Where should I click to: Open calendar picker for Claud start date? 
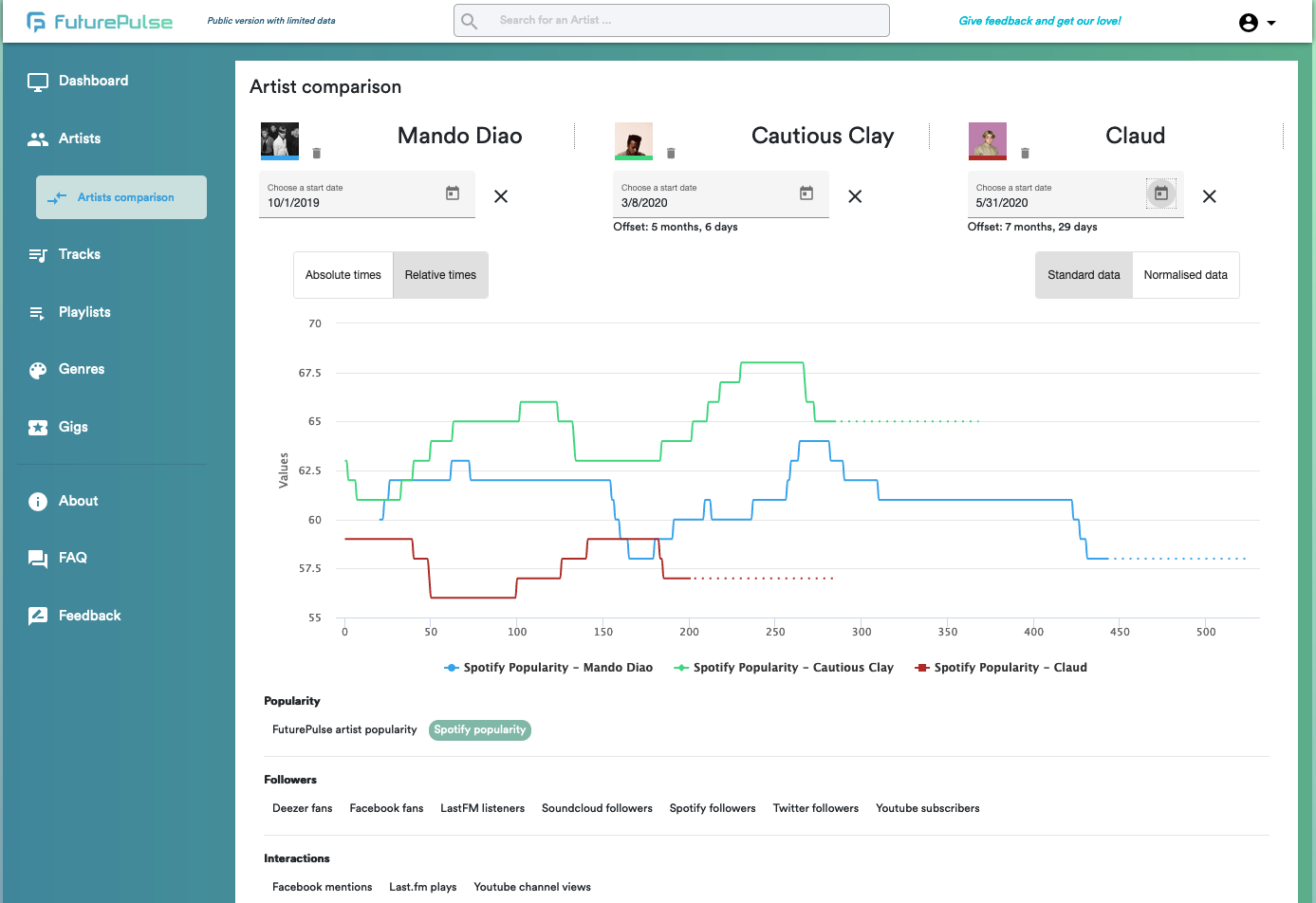pos(1160,193)
